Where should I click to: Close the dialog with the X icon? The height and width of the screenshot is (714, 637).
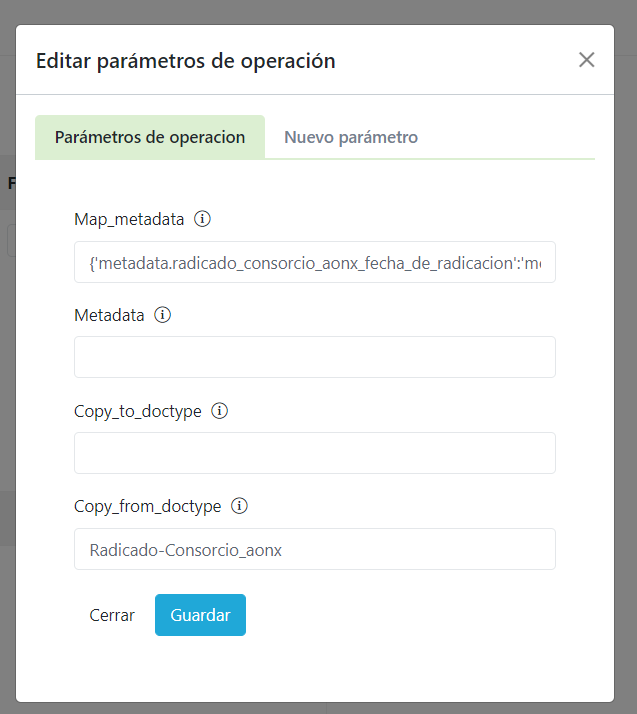pyautogui.click(x=587, y=60)
